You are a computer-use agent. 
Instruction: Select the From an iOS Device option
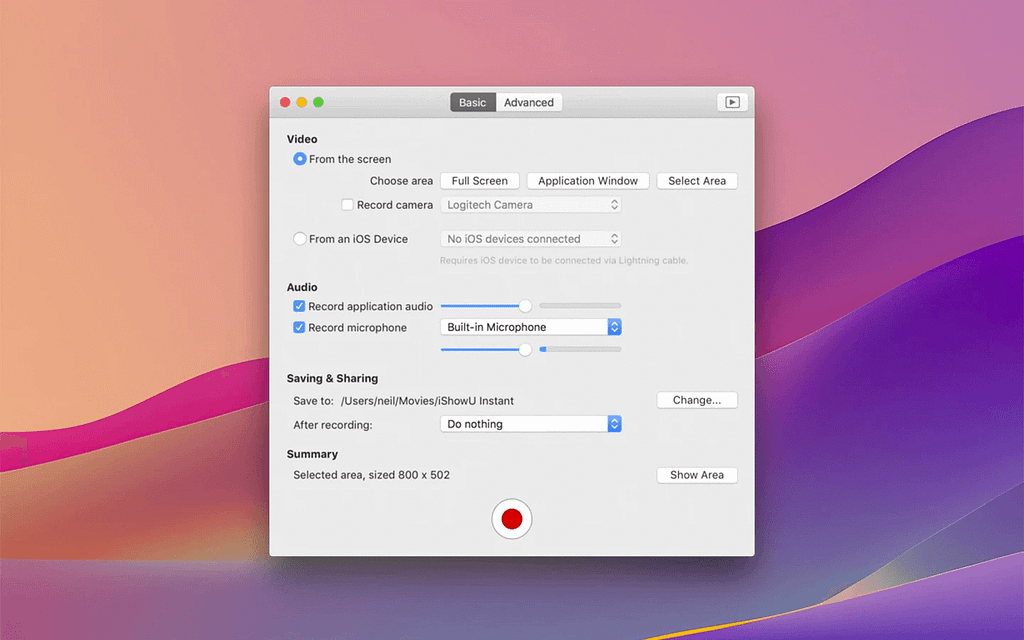(300, 238)
